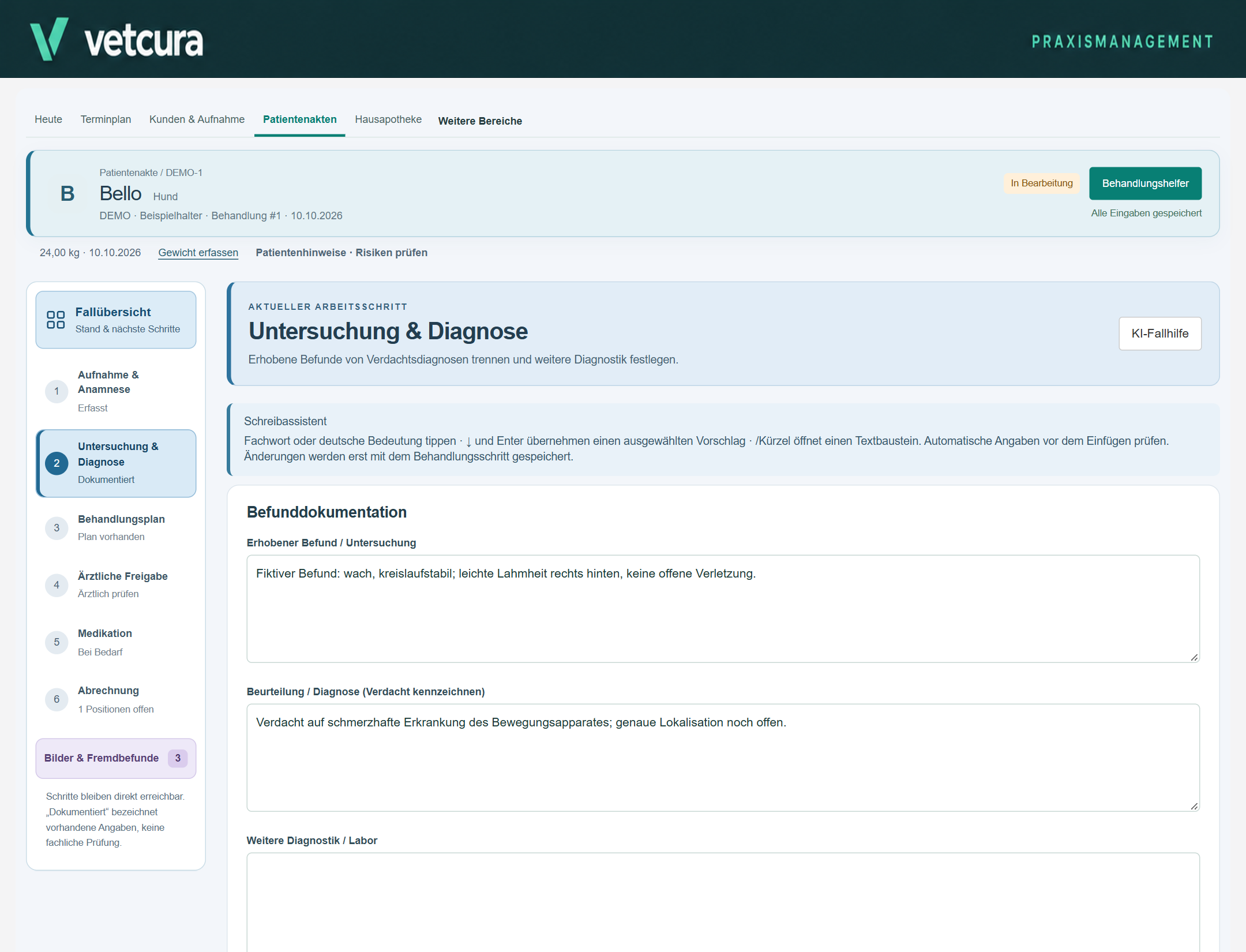The width and height of the screenshot is (1246, 952).
Task: Click badge count 3 on Bilder & Fremdbefunde
Action: (178, 758)
